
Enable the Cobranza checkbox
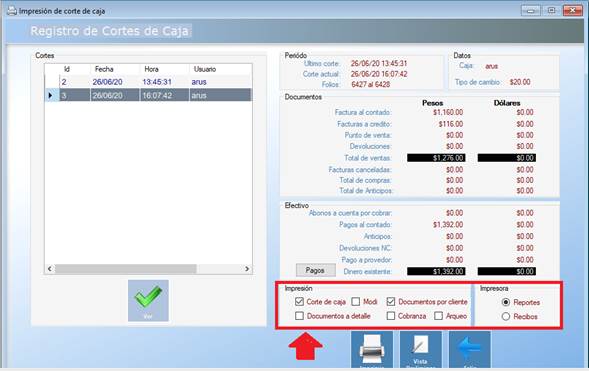[x=391, y=316]
